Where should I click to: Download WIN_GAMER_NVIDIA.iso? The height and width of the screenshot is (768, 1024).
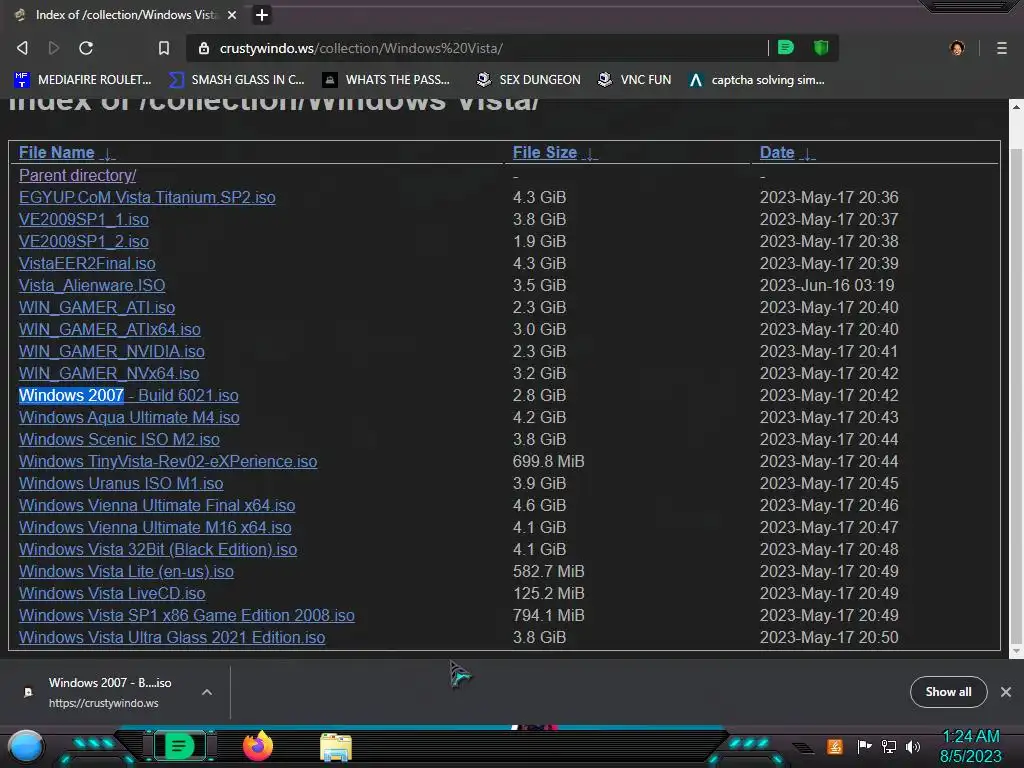(112, 351)
